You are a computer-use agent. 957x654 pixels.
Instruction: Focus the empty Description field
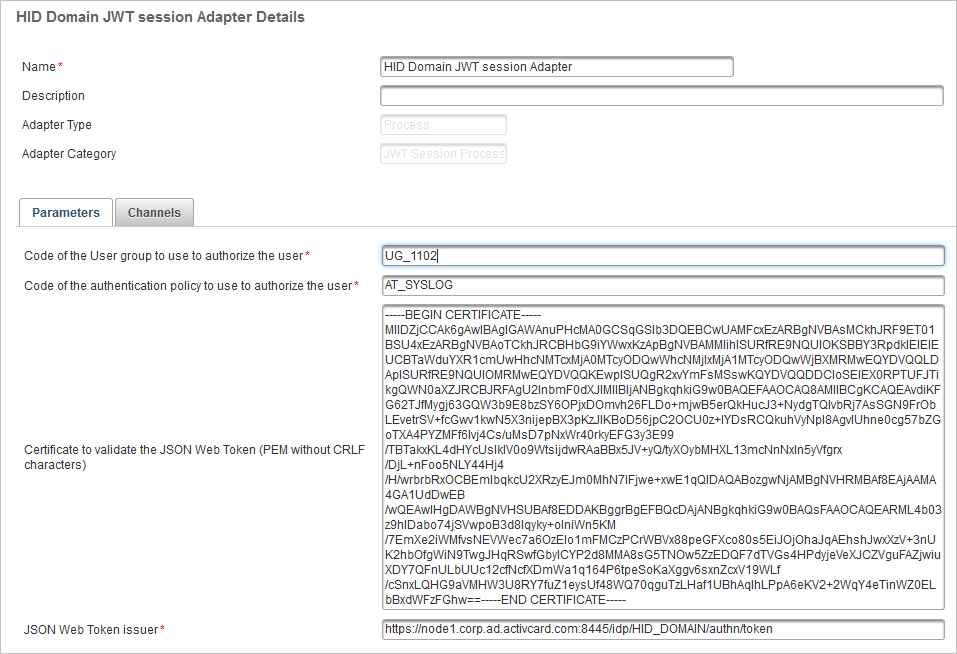tap(662, 96)
